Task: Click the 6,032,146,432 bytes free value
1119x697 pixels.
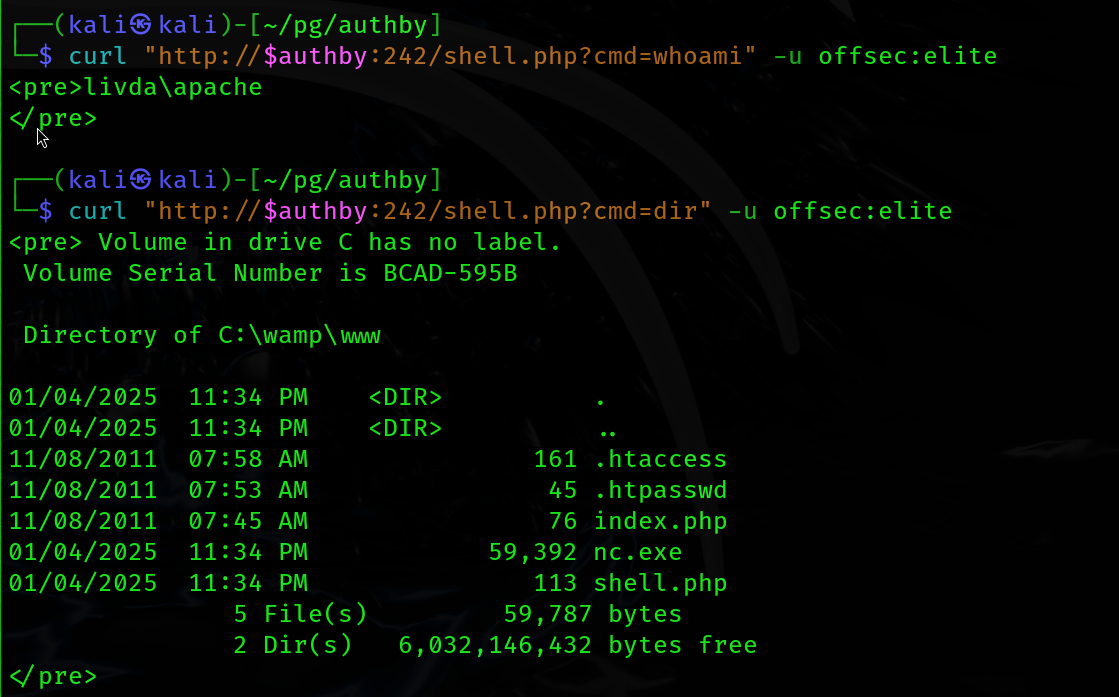Action: click(495, 645)
